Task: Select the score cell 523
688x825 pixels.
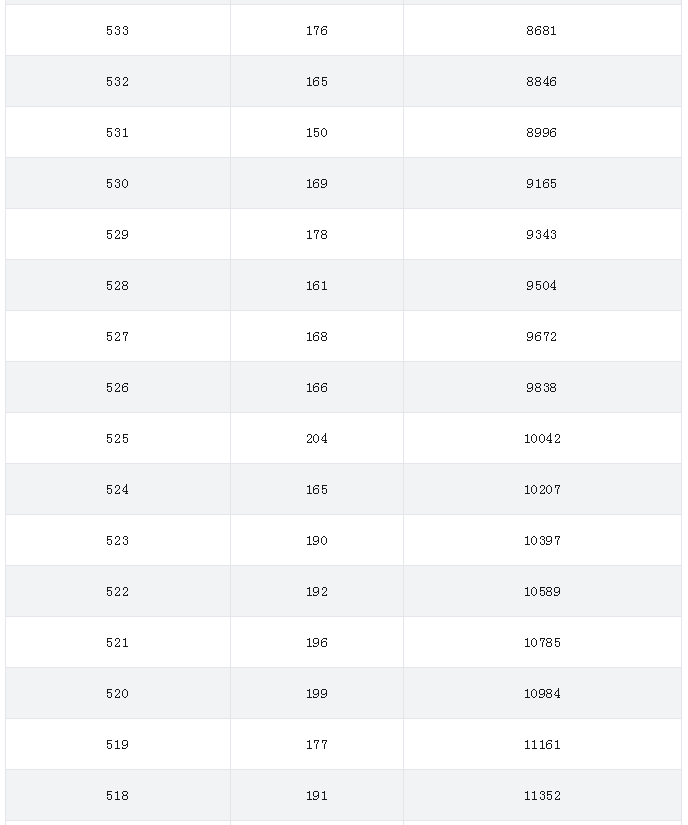Action: click(117, 541)
